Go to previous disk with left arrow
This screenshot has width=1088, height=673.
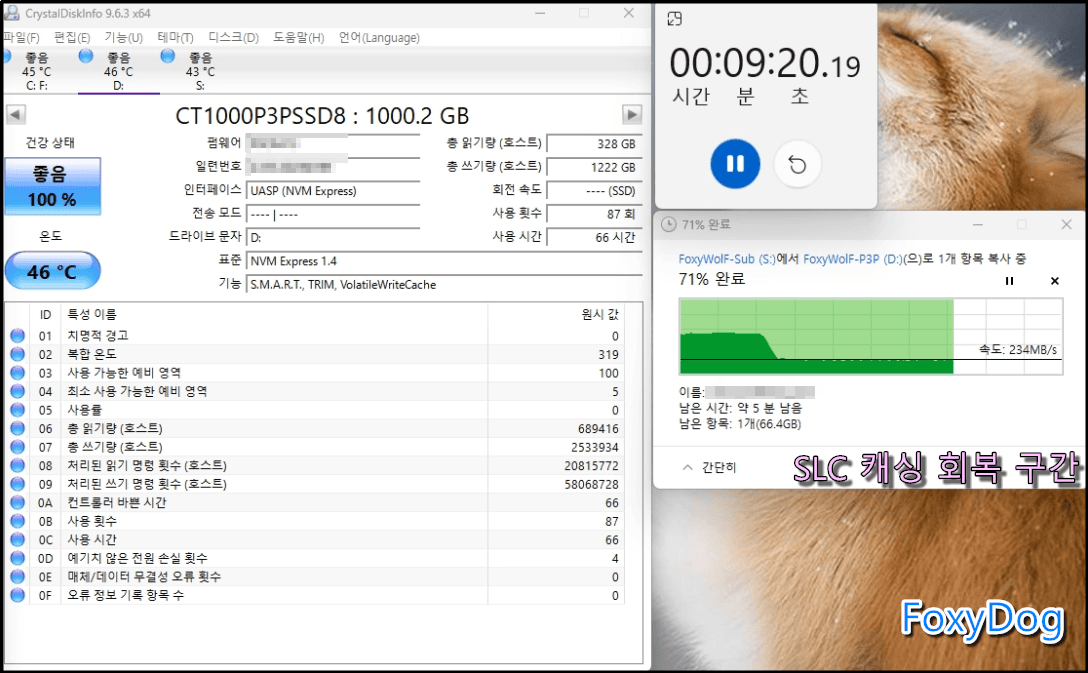pyautogui.click(x=16, y=114)
